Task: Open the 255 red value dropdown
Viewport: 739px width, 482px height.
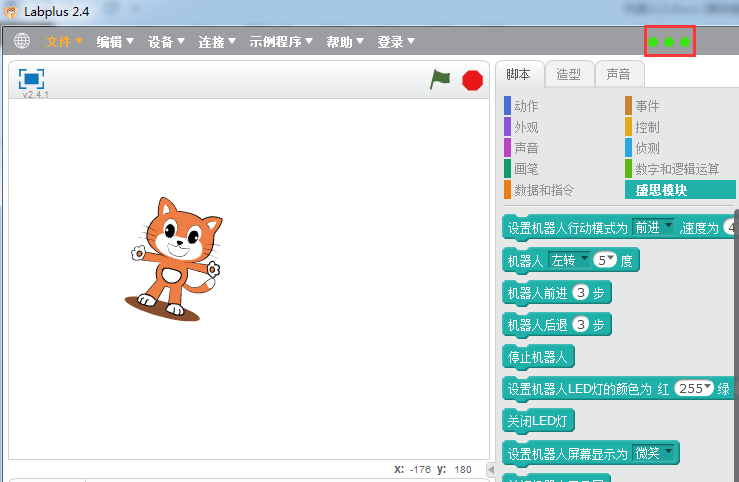Action: coord(694,388)
